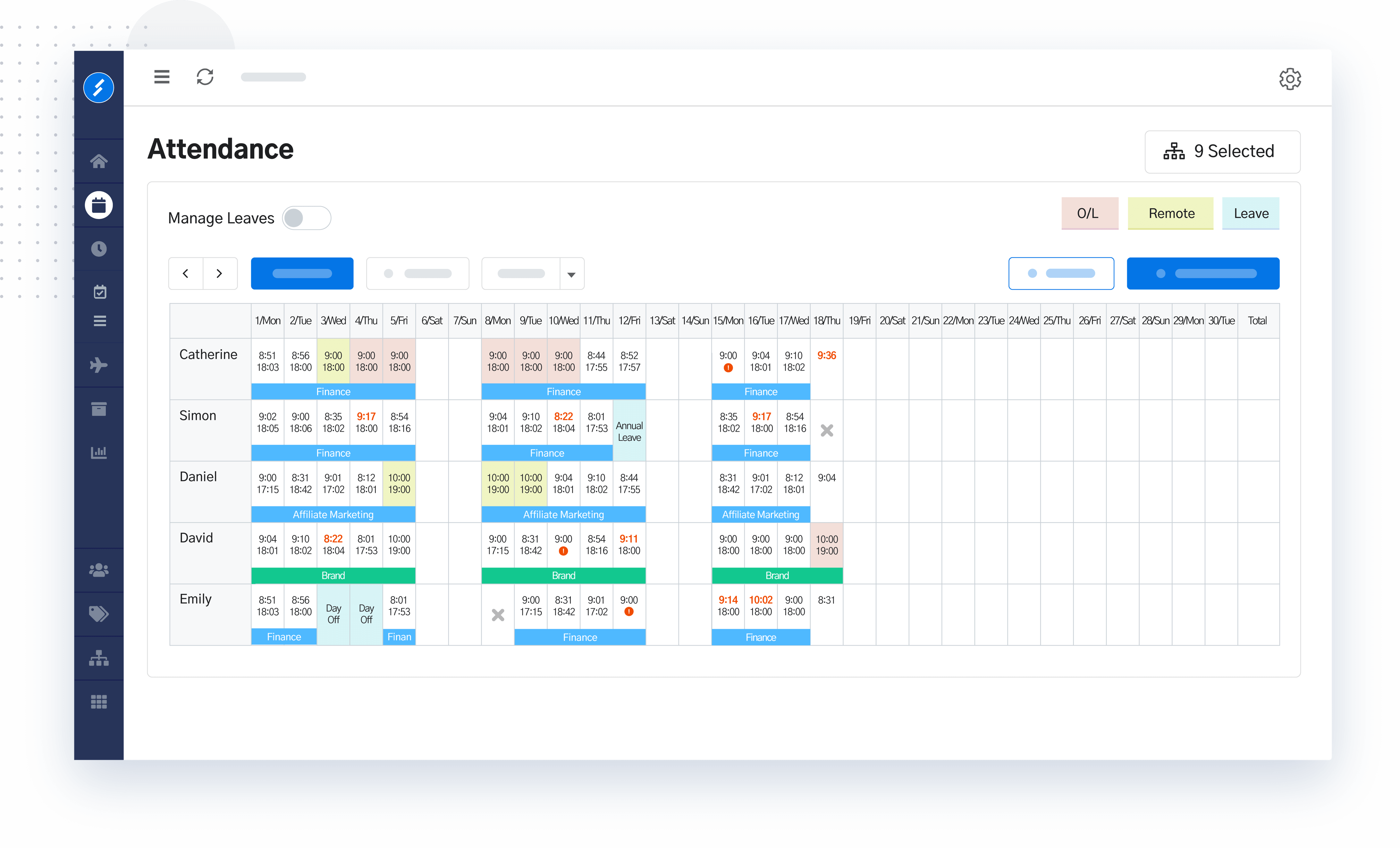1400x848 pixels.
Task: Click Emily's truncated Finan bar on 5/Fri
Action: [400, 637]
